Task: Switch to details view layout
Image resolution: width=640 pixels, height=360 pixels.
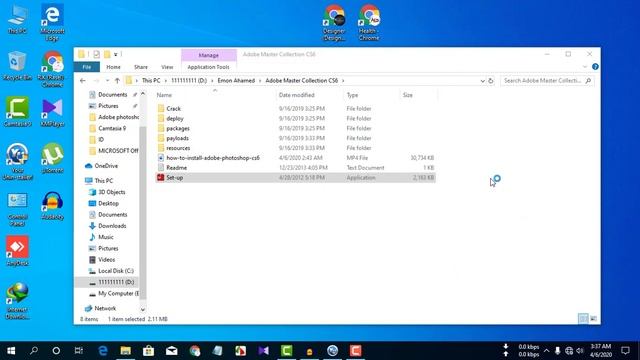Action: (583, 319)
